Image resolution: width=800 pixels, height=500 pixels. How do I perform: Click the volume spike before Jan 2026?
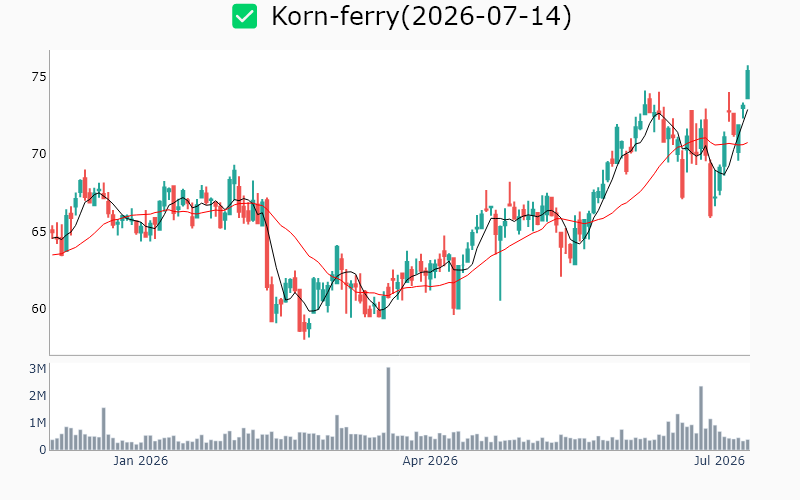(x=104, y=429)
